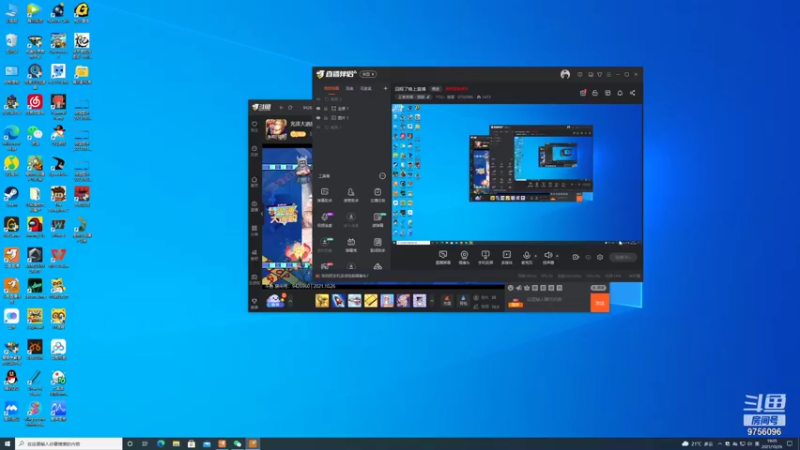The height and width of the screenshot is (450, 800).
Task: Open File Explorer from the taskbar
Action: click(x=176, y=444)
